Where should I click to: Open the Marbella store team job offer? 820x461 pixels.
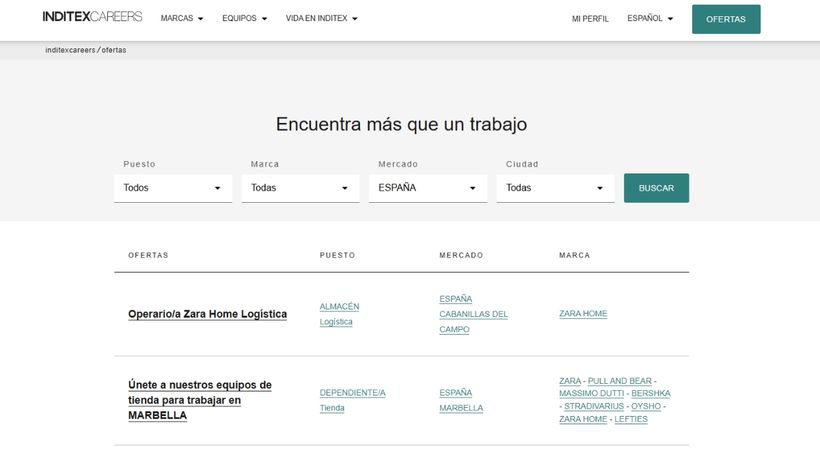(199, 400)
